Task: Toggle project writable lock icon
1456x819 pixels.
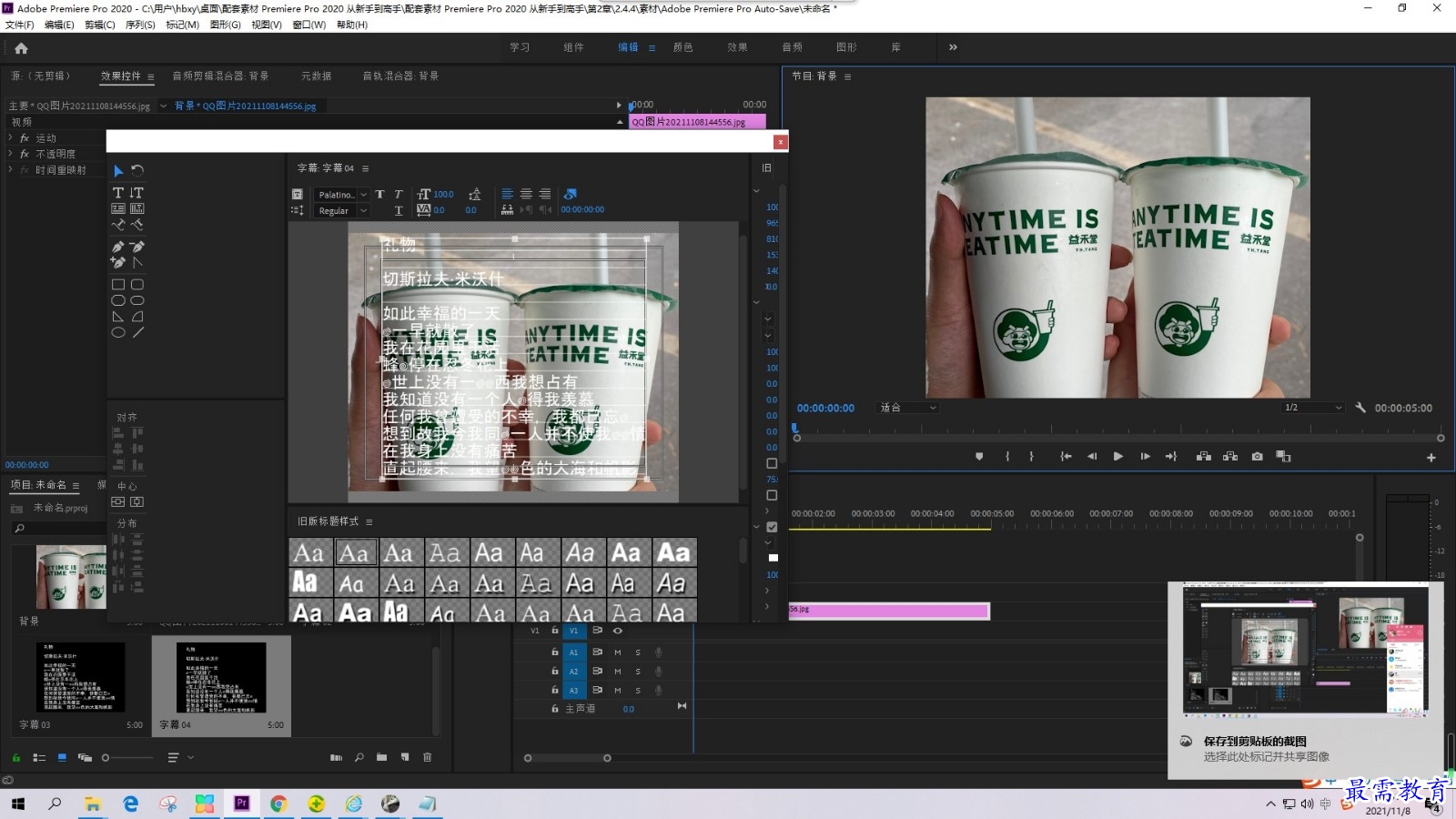Action: coord(15,757)
